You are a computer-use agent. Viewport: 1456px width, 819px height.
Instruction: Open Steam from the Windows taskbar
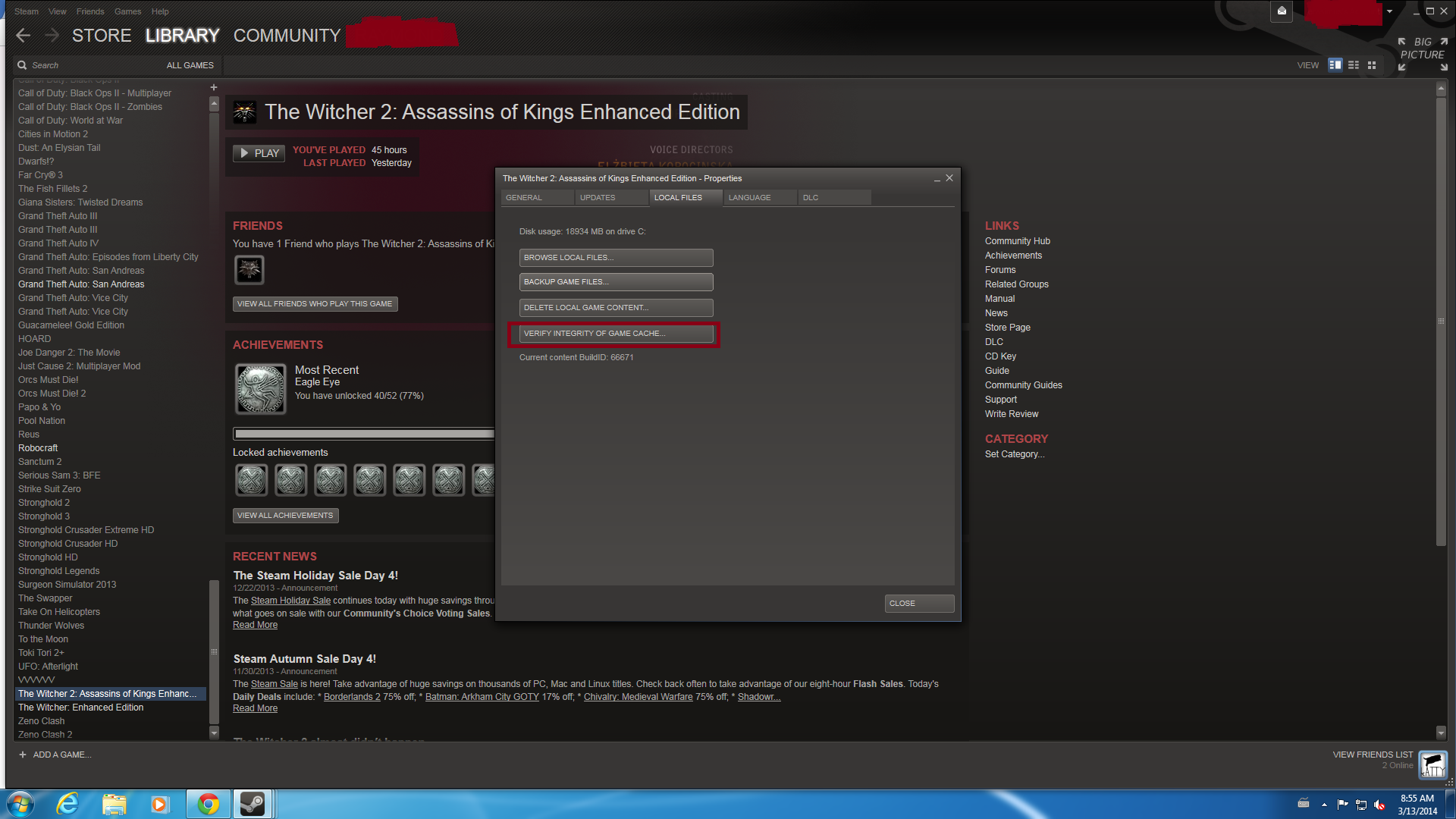coord(253,804)
